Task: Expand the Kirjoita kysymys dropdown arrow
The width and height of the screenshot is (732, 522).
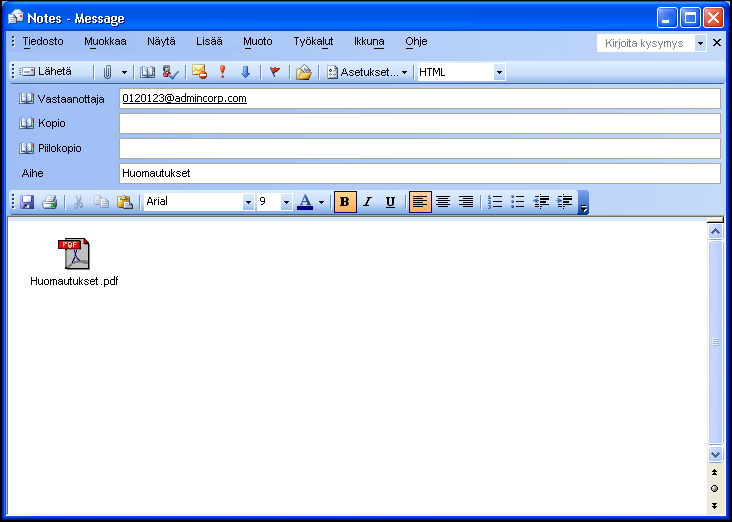Action: point(700,43)
